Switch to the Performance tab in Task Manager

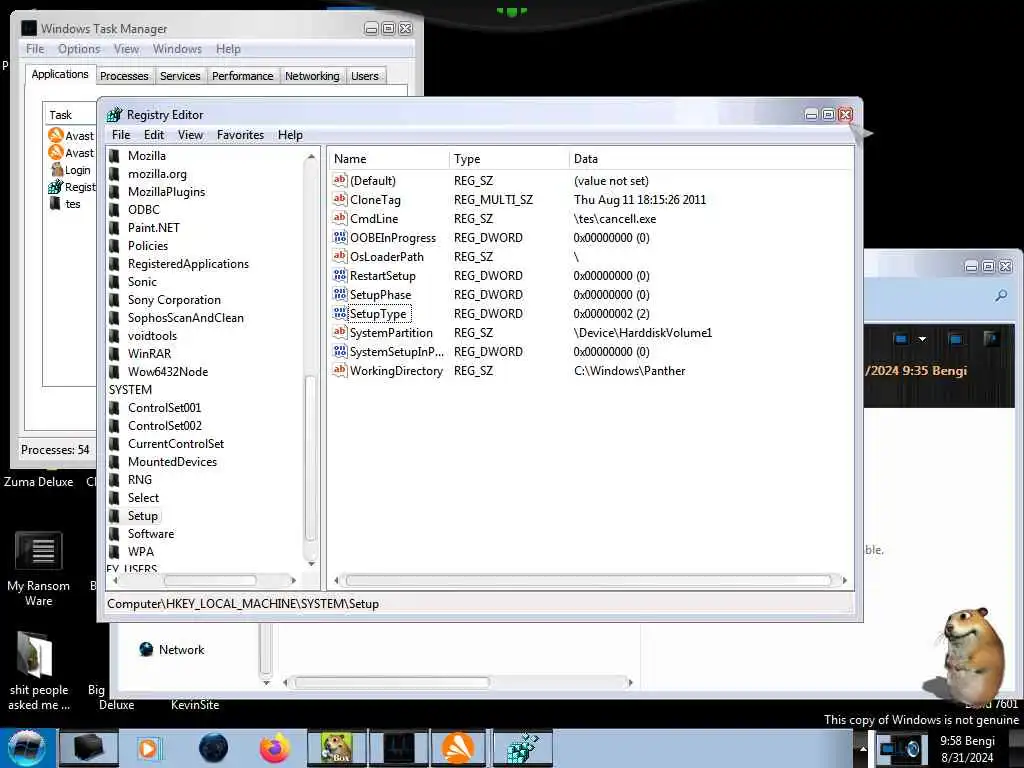tap(242, 76)
